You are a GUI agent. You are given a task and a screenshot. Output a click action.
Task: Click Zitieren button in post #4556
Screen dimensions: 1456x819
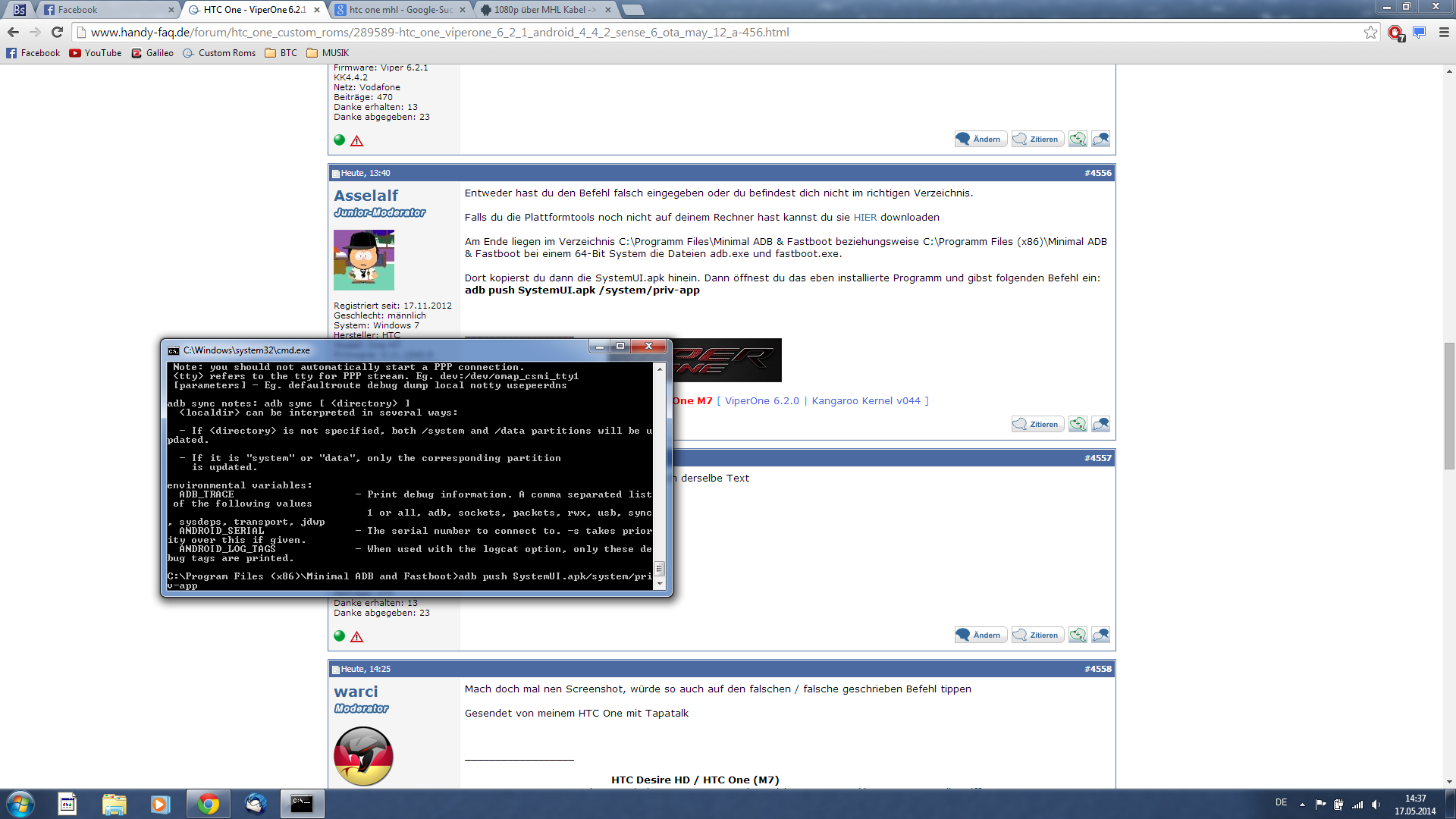tap(1038, 424)
